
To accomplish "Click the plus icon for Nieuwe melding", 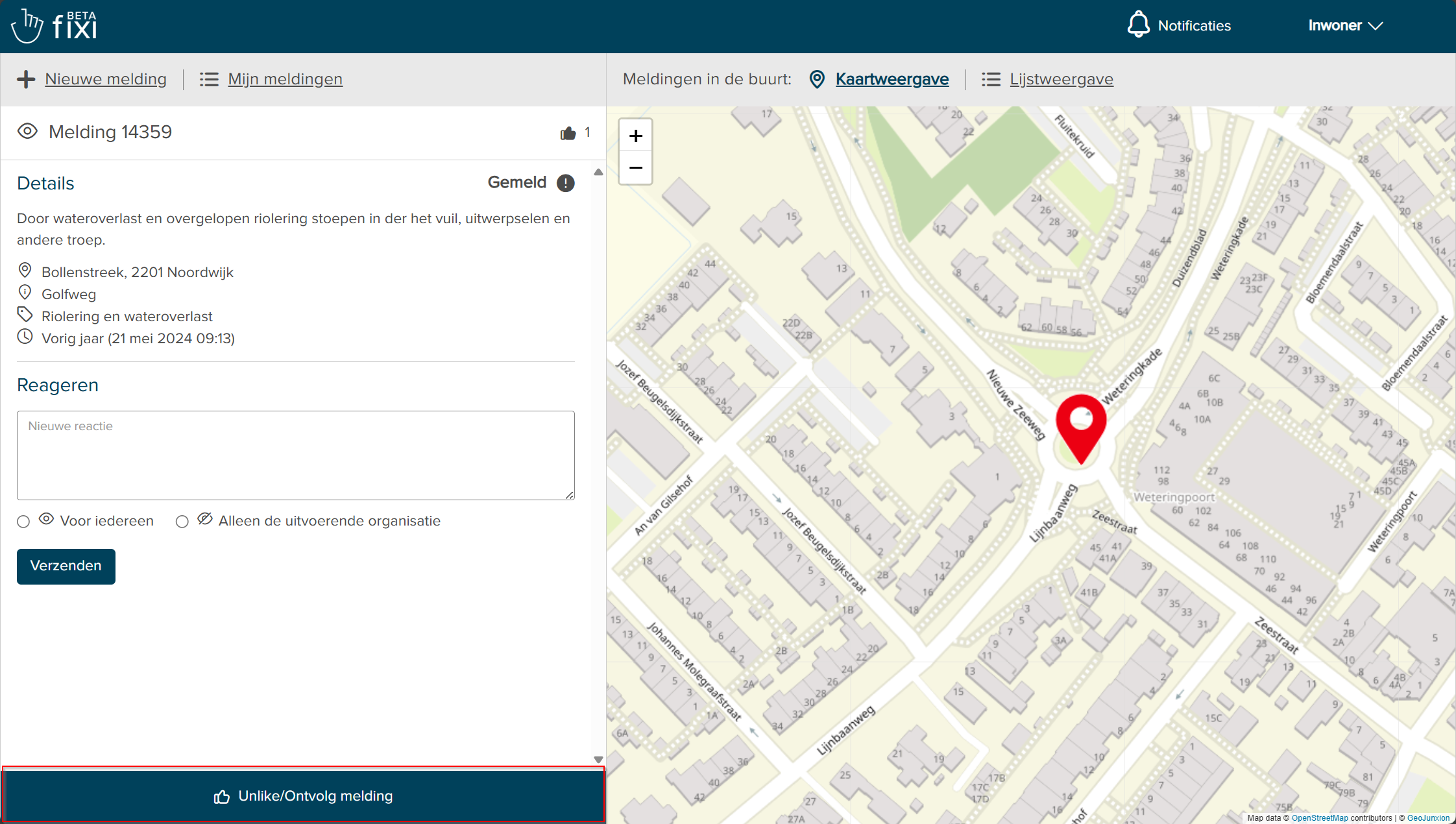I will coord(26,79).
